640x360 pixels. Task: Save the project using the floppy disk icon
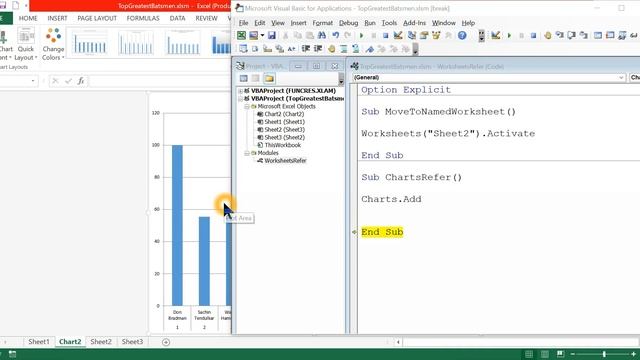(271, 36)
